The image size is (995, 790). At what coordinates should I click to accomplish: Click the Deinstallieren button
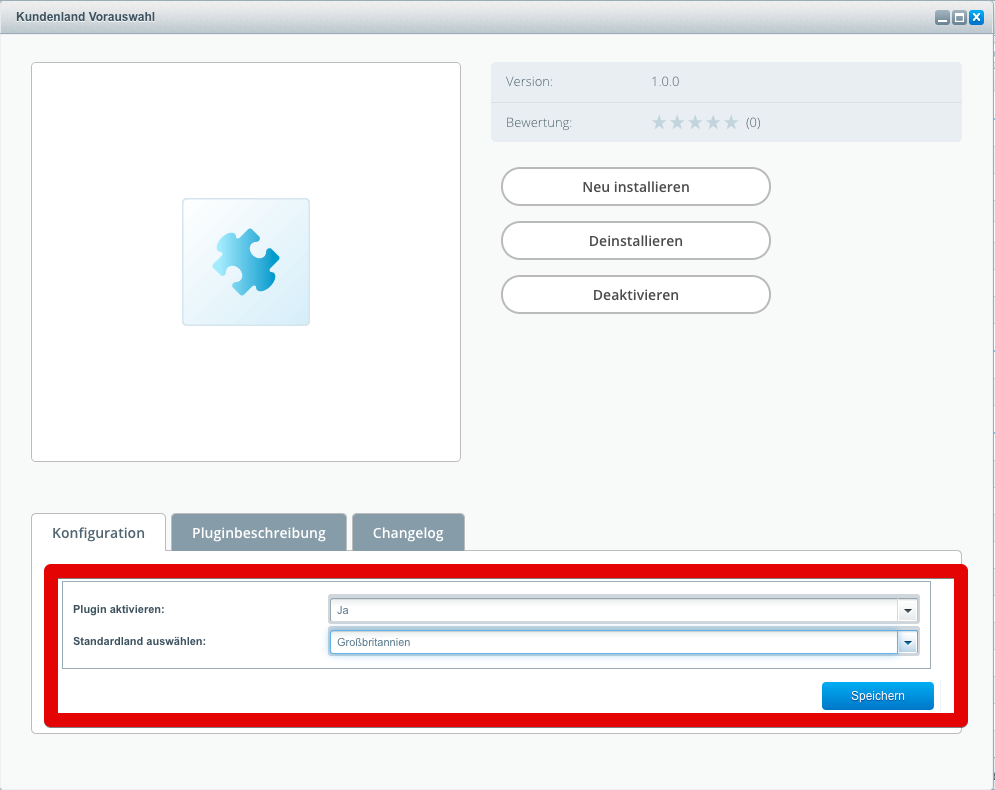pos(636,240)
